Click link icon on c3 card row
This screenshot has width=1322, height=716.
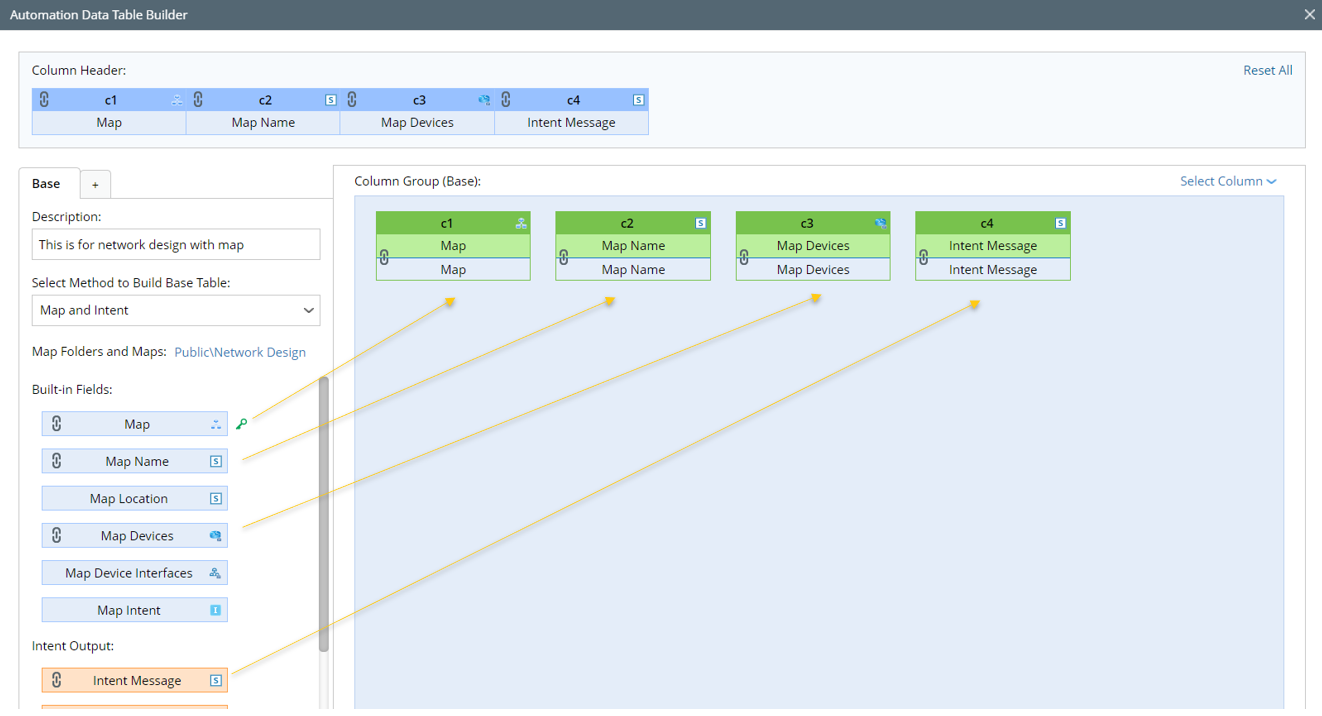coord(744,257)
